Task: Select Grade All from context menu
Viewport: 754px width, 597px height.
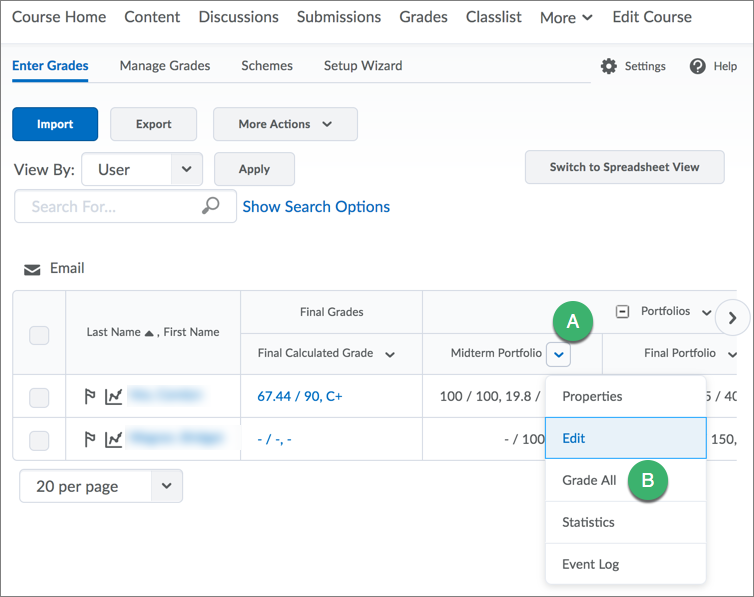Action: point(589,480)
